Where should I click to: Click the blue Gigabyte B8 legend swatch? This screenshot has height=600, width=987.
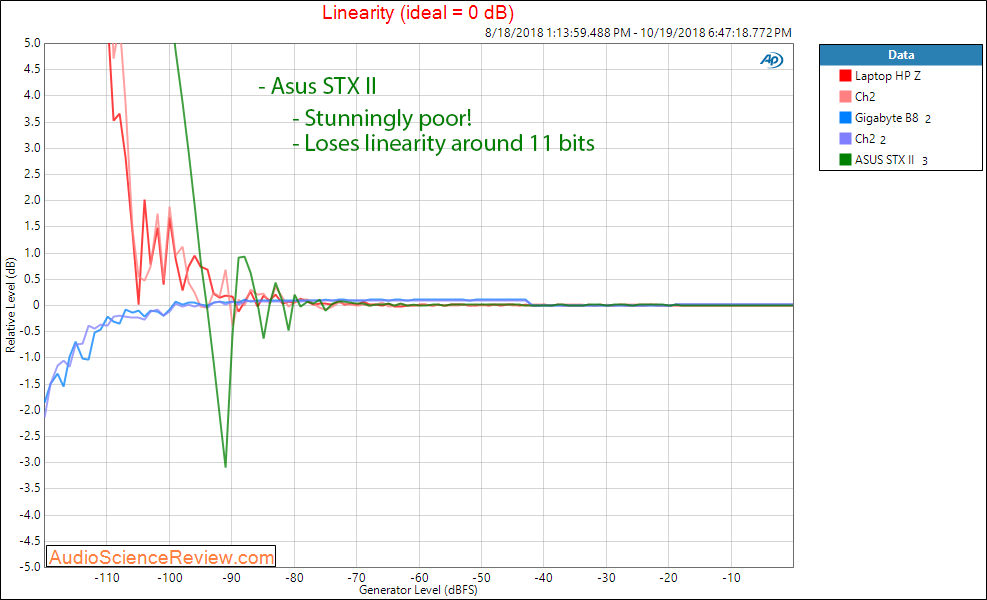[x=845, y=118]
